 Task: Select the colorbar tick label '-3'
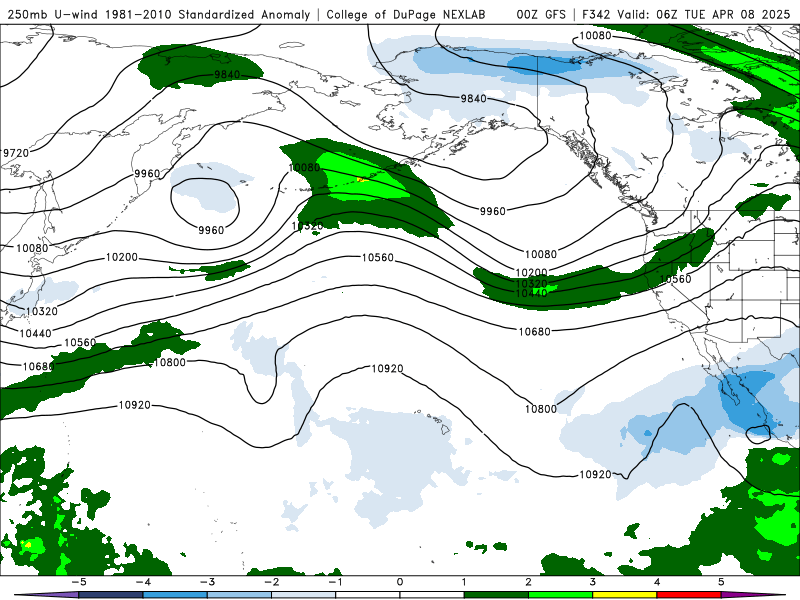tap(207, 582)
